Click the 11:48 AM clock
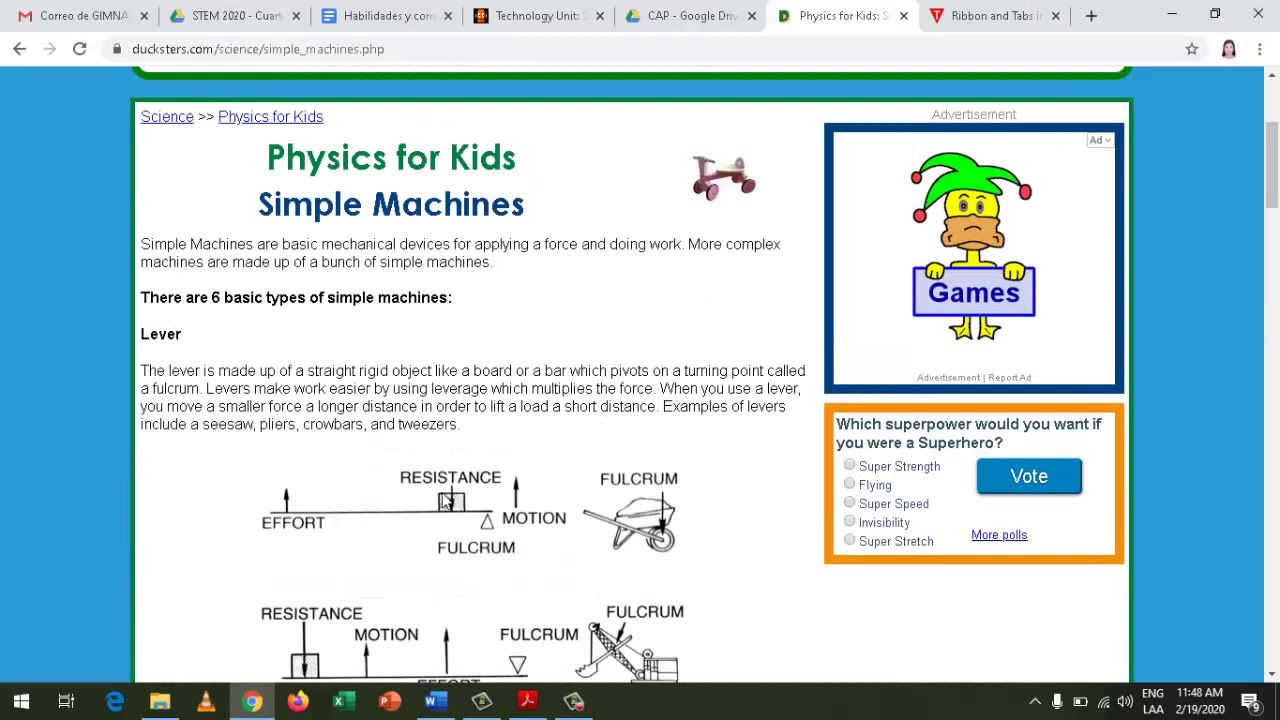Viewport: 1280px width, 720px height. coord(1200,693)
